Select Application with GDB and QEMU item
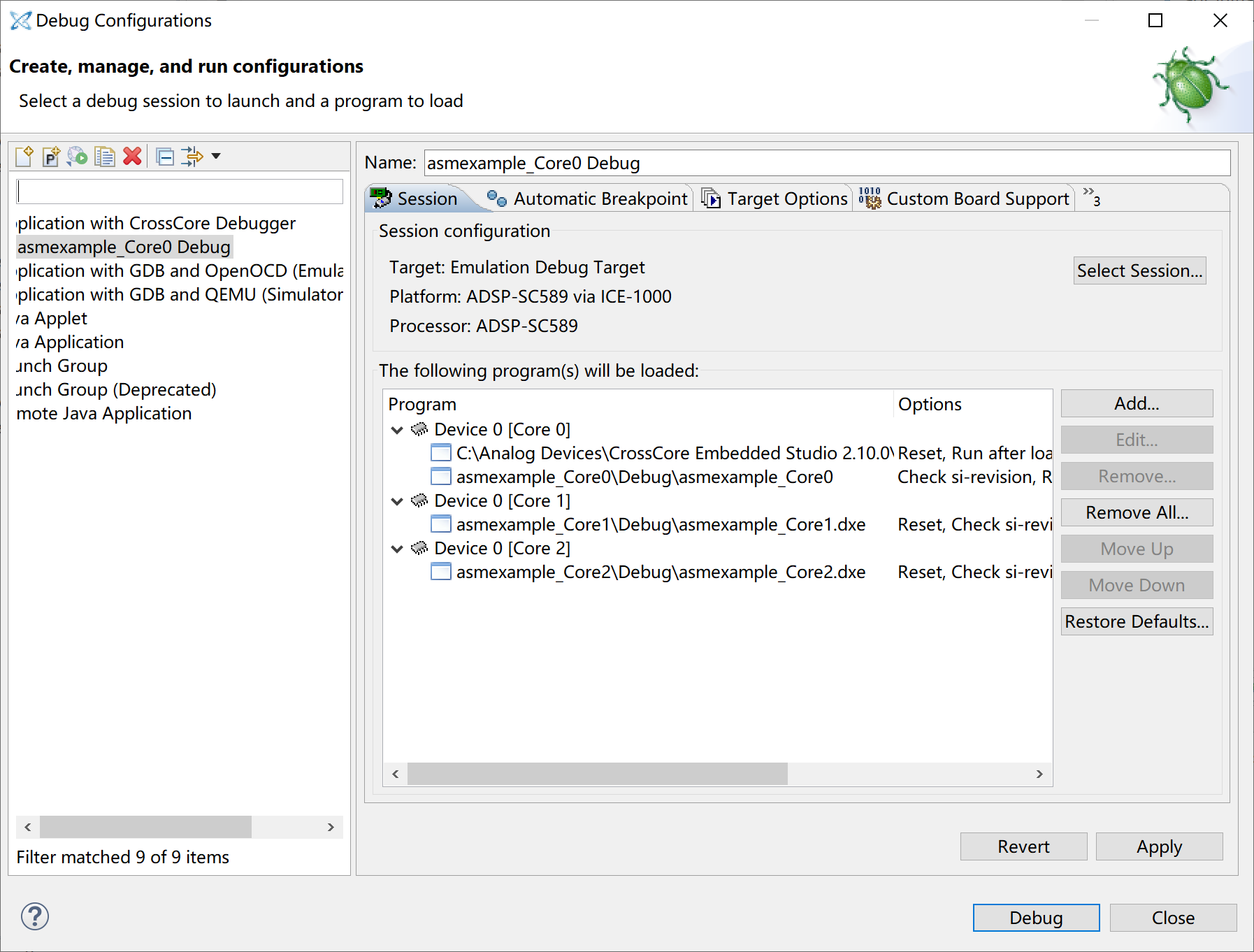 pyautogui.click(x=180, y=294)
